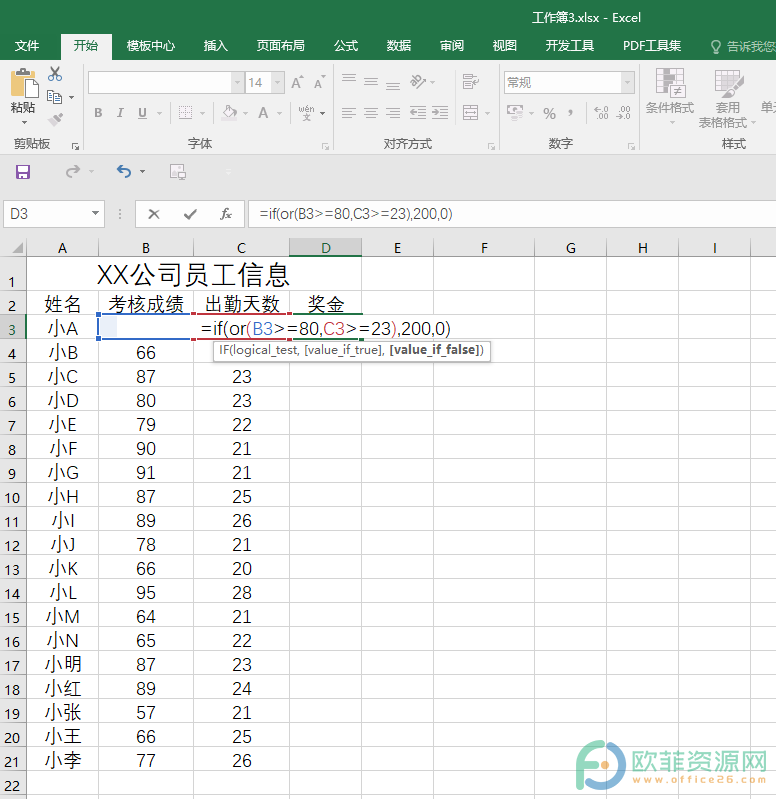Click the text orientation icon
Viewport: 776px width, 799px height.
[418, 82]
